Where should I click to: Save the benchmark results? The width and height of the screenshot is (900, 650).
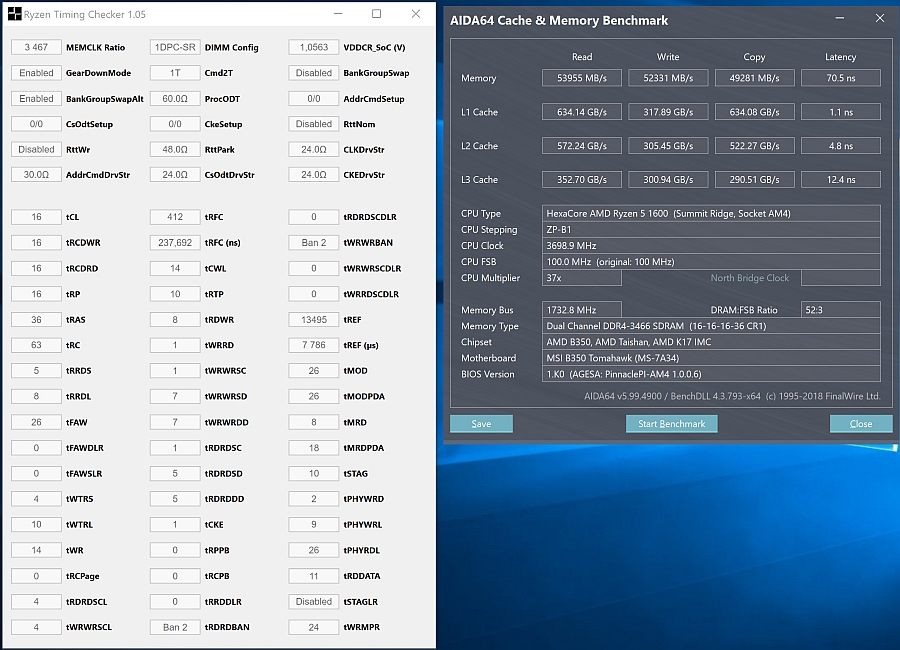pos(481,424)
